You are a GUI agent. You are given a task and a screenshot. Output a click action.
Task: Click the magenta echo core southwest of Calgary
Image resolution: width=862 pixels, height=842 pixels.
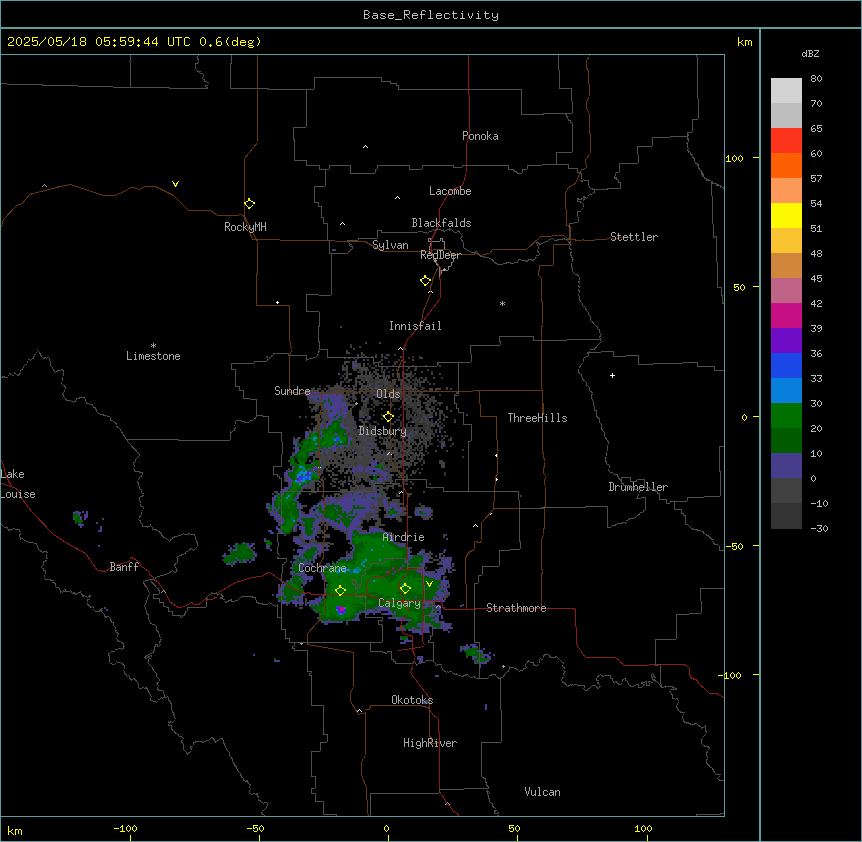pos(341,610)
